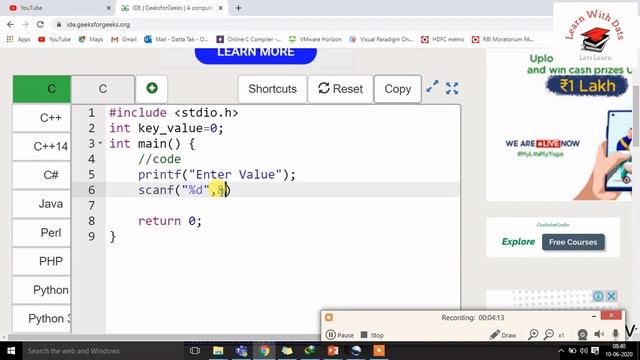Reload the page with refresh icon

(x=40, y=24)
